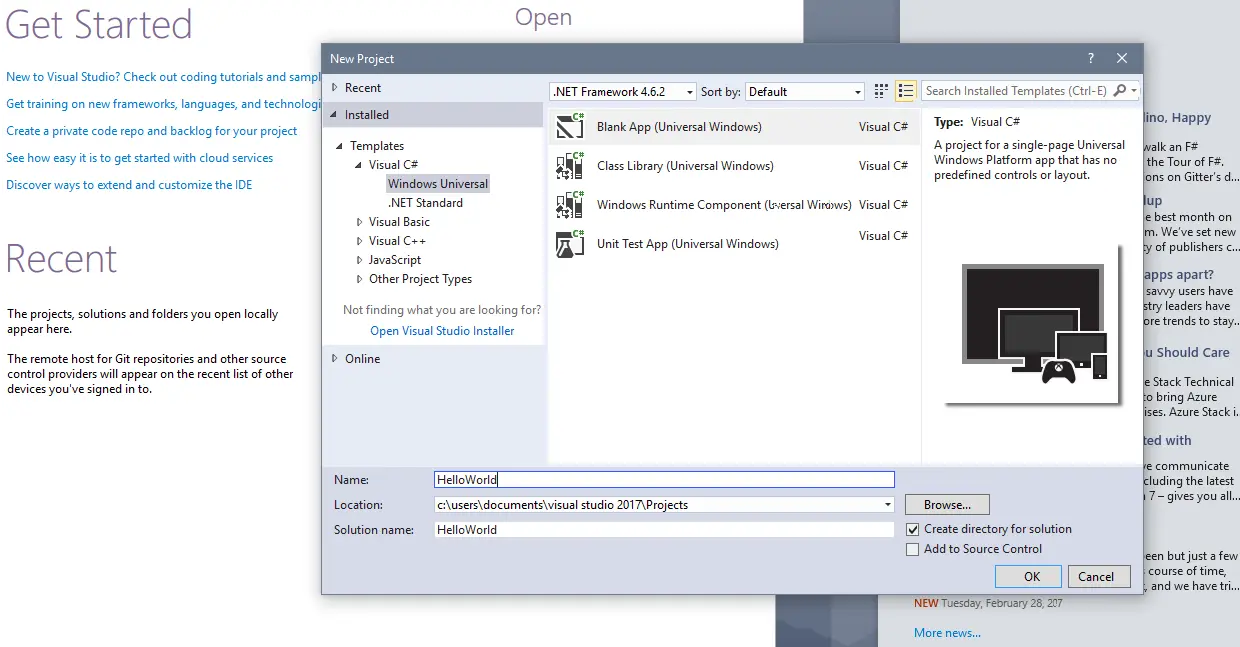Screen dimensions: 1240x647
Task: Open Visual Studio Installer link
Action: [x=442, y=331]
